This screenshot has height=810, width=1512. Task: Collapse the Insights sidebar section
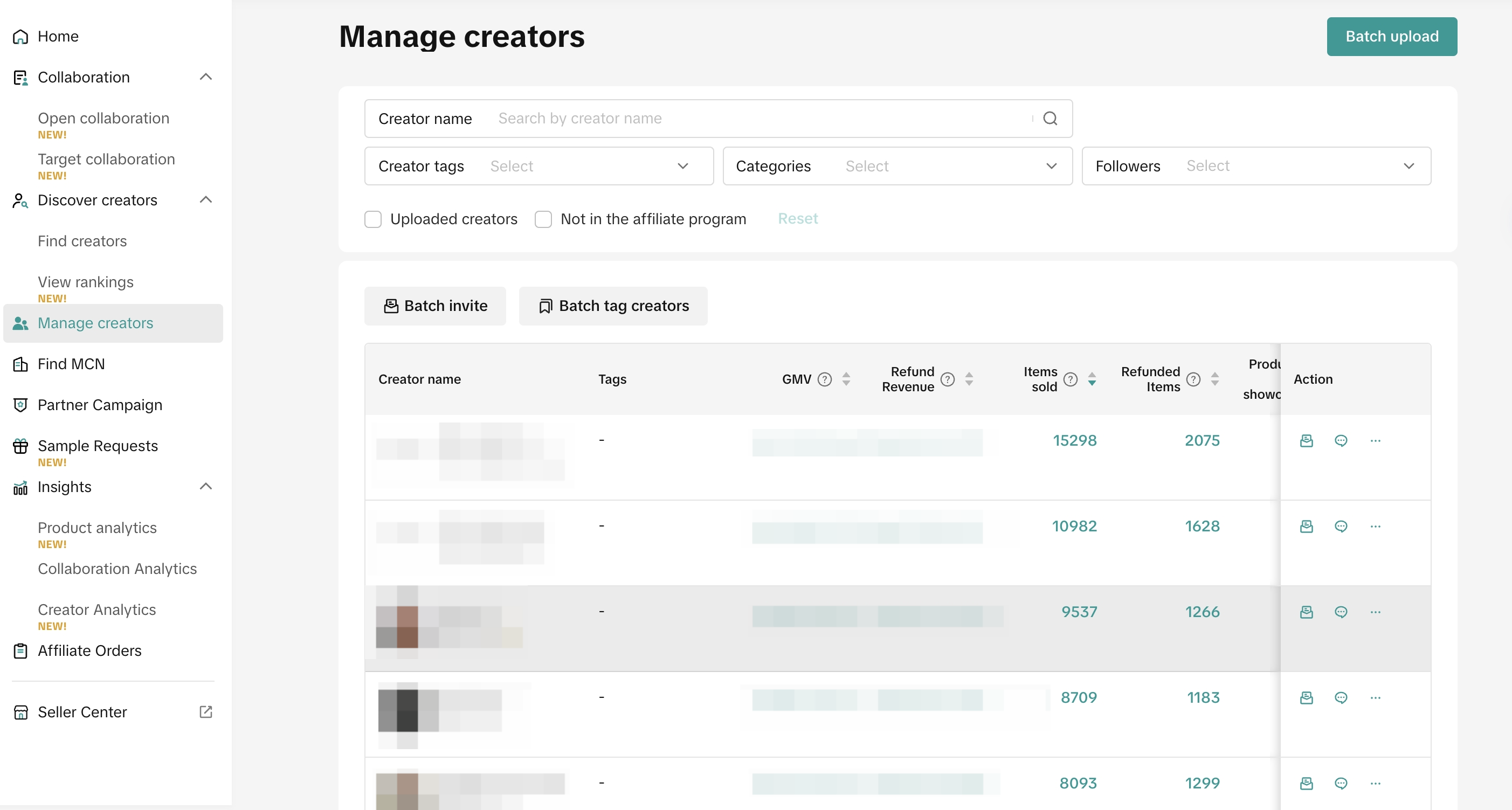point(205,487)
